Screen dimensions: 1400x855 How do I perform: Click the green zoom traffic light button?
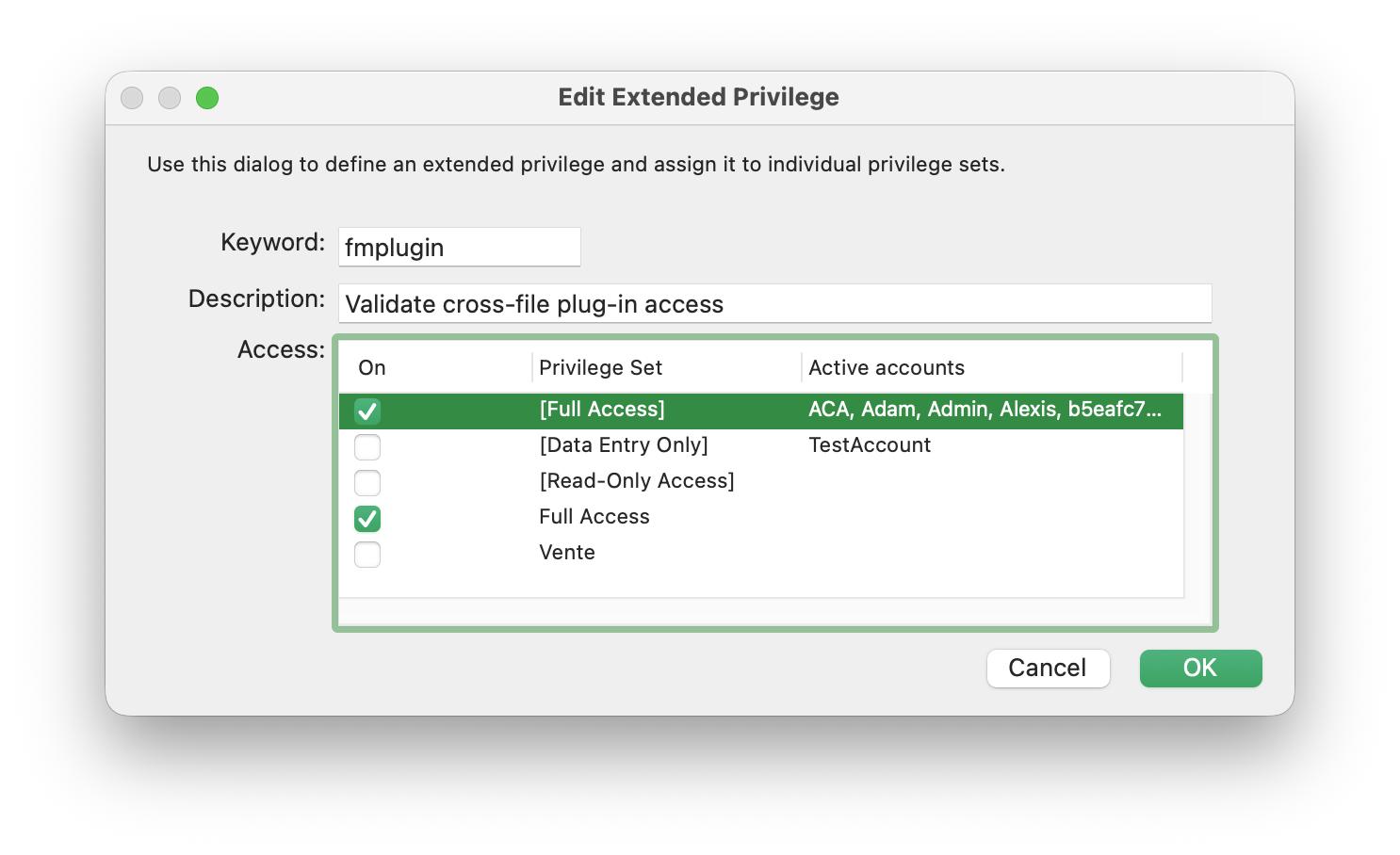pyautogui.click(x=207, y=97)
